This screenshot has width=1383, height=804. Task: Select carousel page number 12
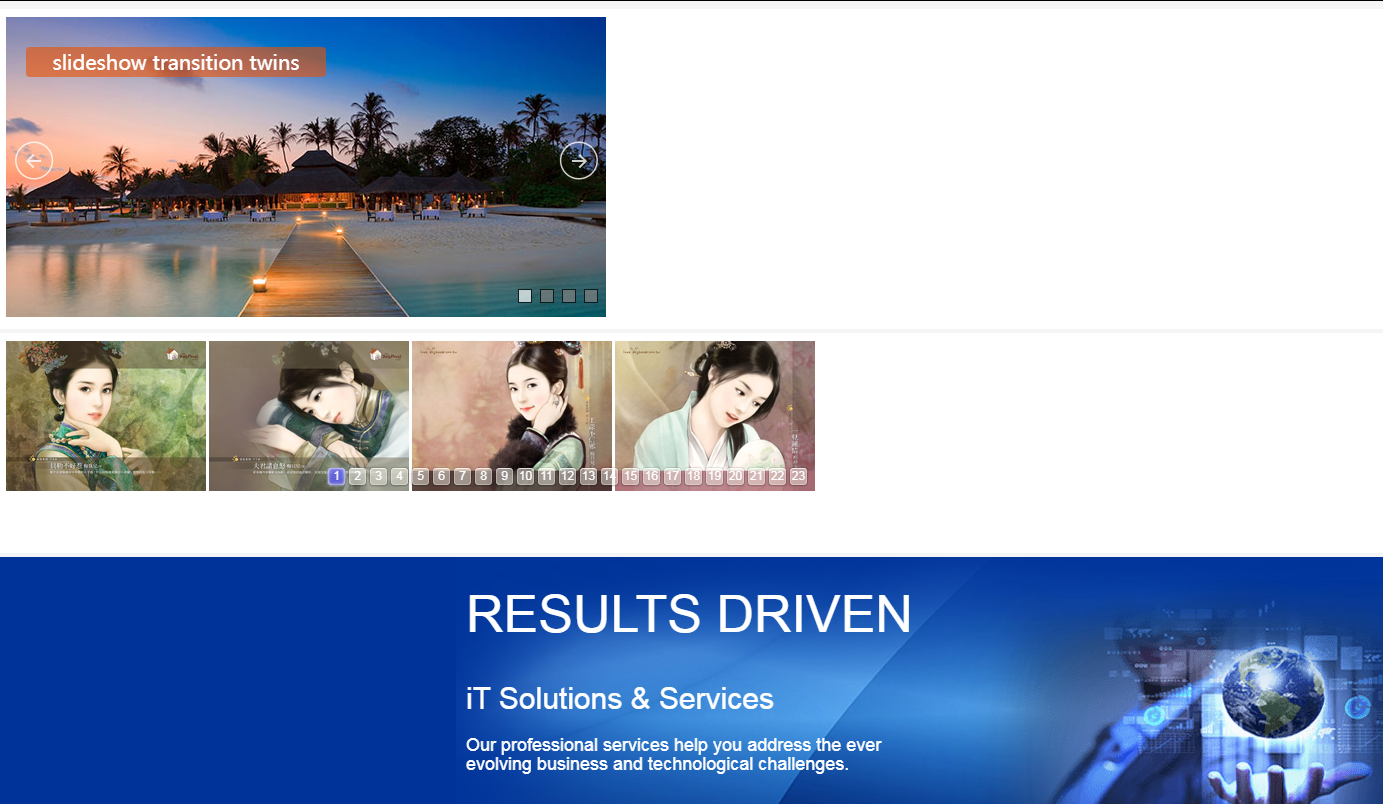point(568,476)
